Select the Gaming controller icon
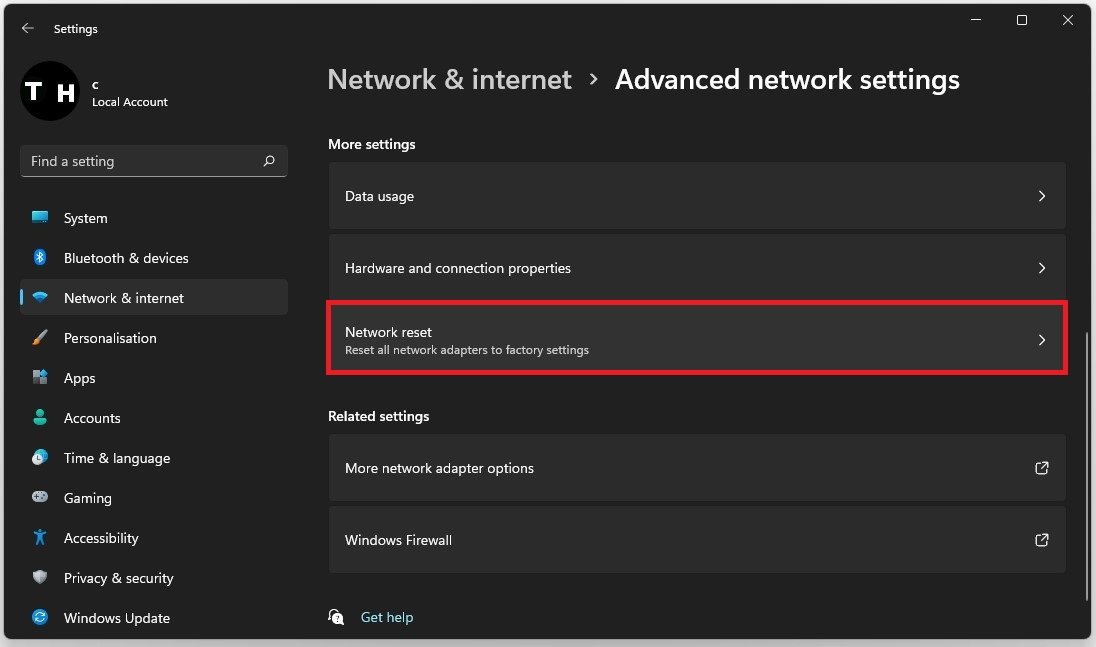The height and width of the screenshot is (647, 1096). pyautogui.click(x=40, y=498)
